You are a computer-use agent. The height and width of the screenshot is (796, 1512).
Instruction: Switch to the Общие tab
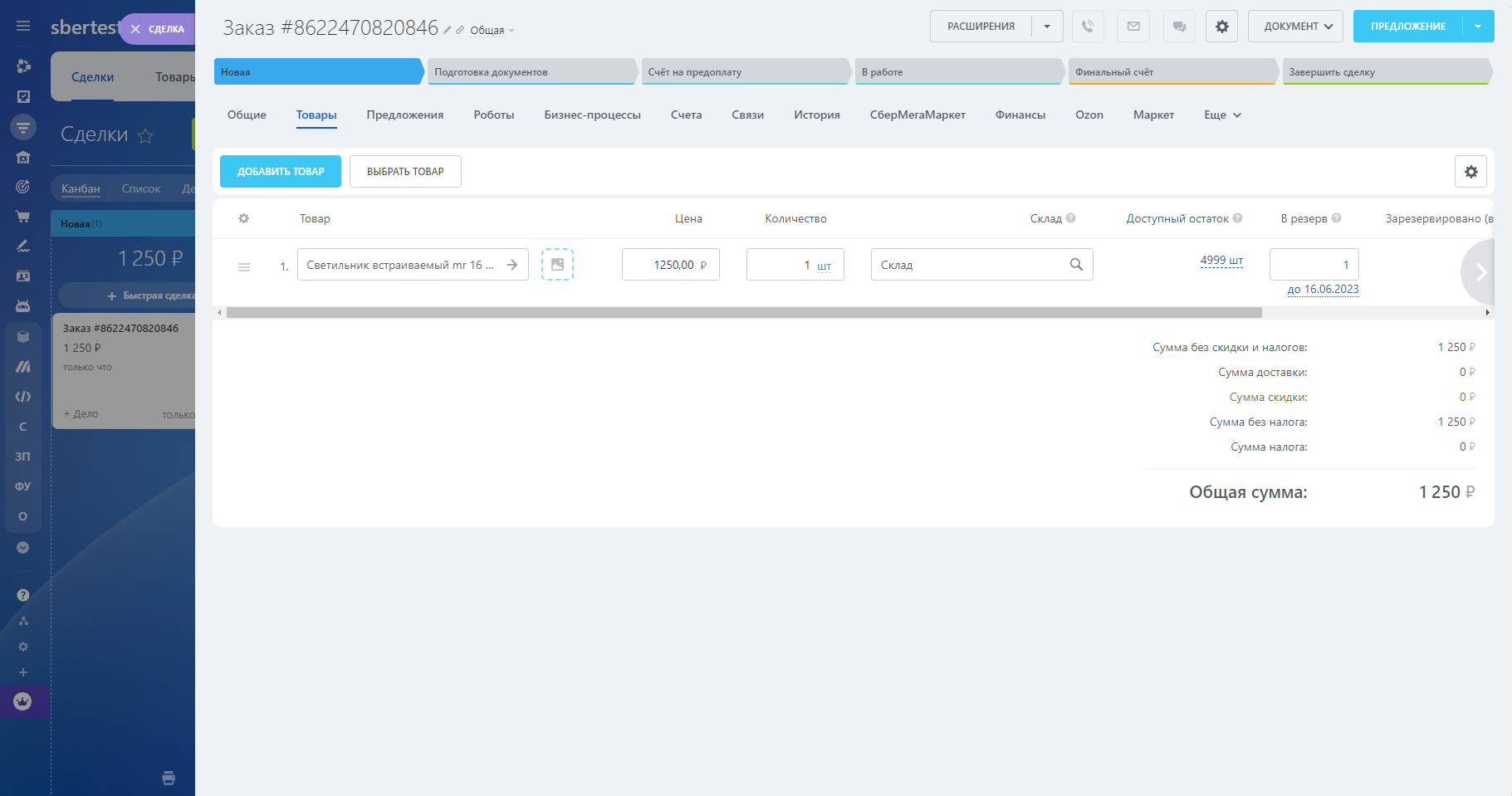point(247,115)
